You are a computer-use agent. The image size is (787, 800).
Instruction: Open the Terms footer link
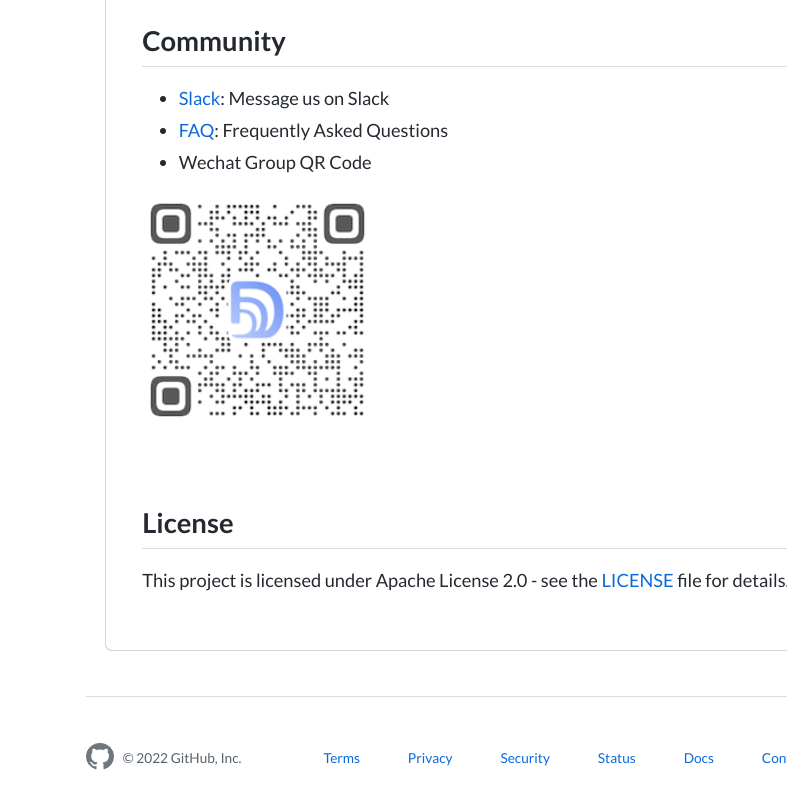tap(341, 758)
